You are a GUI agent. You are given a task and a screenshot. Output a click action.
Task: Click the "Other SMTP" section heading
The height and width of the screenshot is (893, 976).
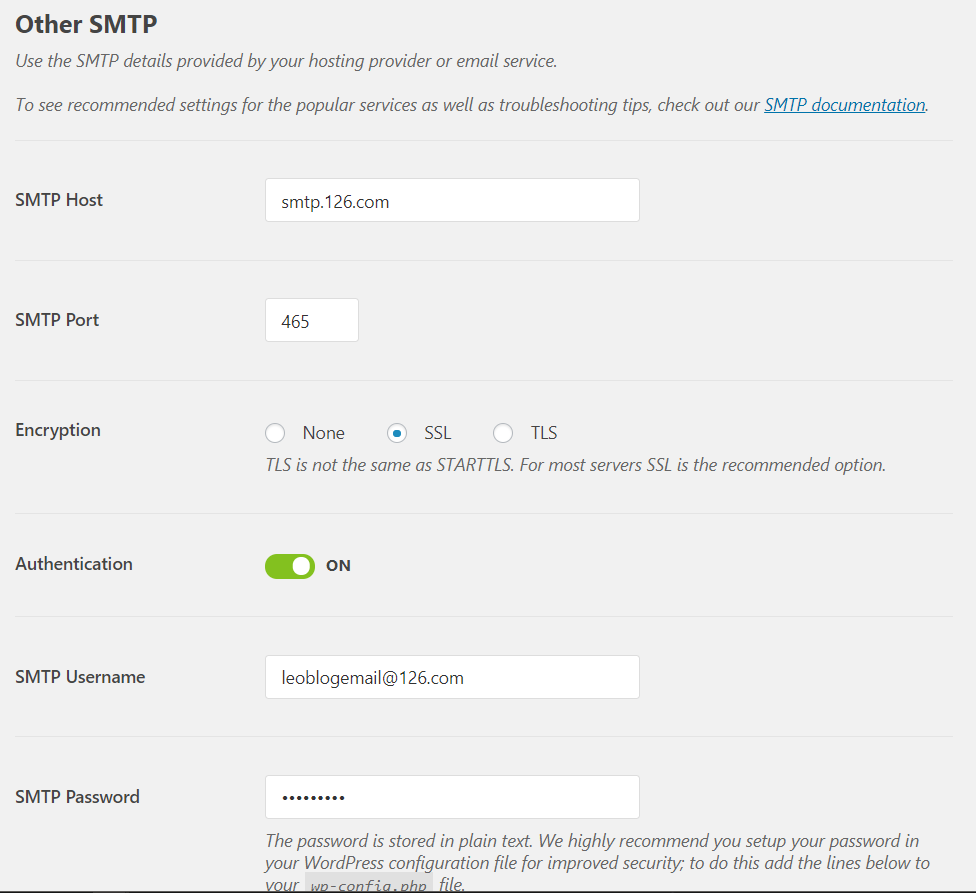(86, 23)
